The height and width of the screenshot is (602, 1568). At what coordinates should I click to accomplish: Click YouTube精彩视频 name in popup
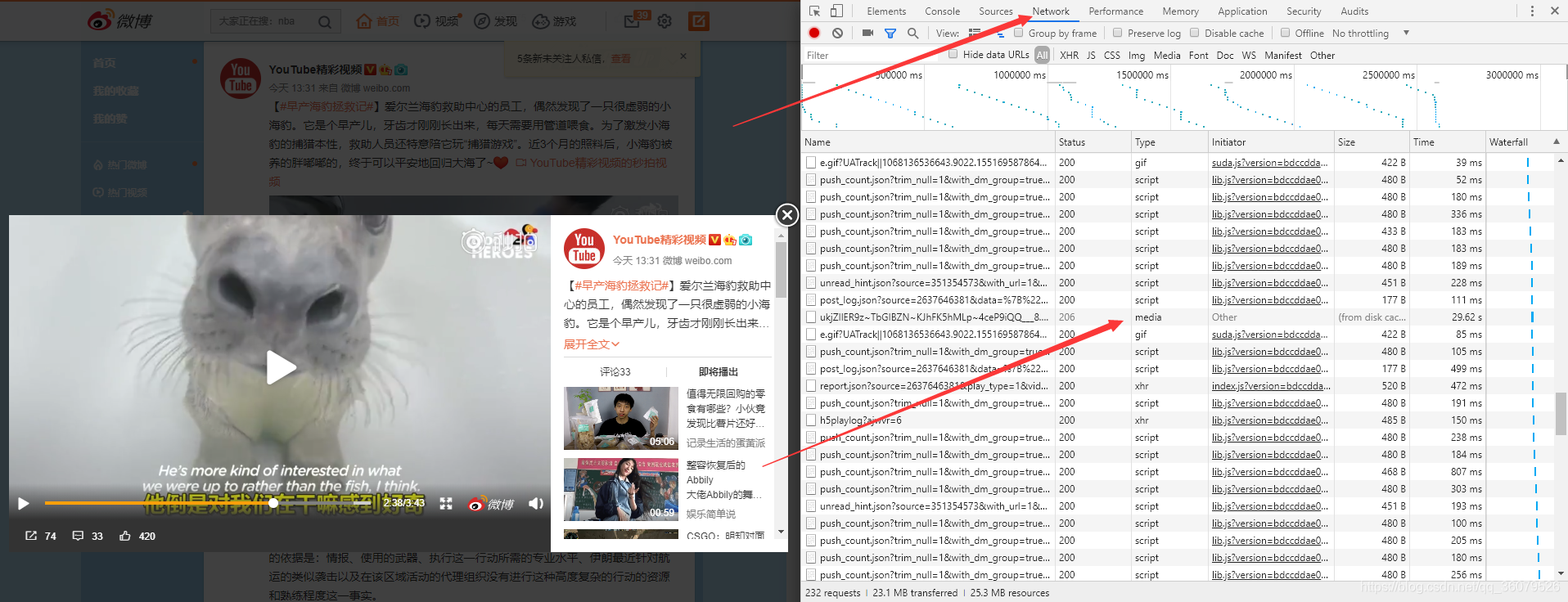659,240
